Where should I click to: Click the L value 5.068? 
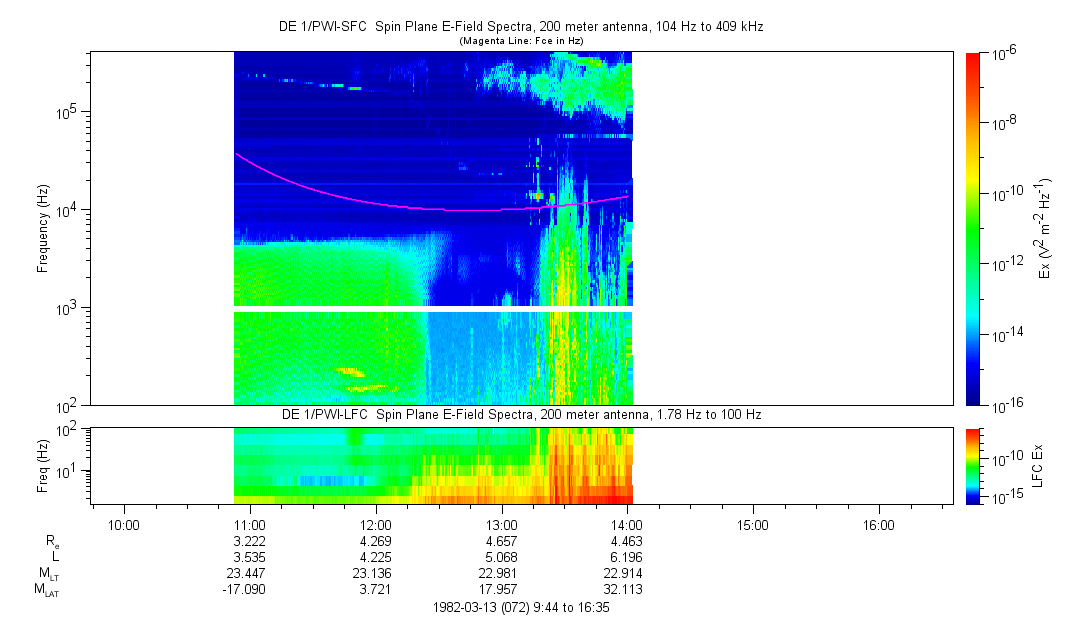[501, 557]
